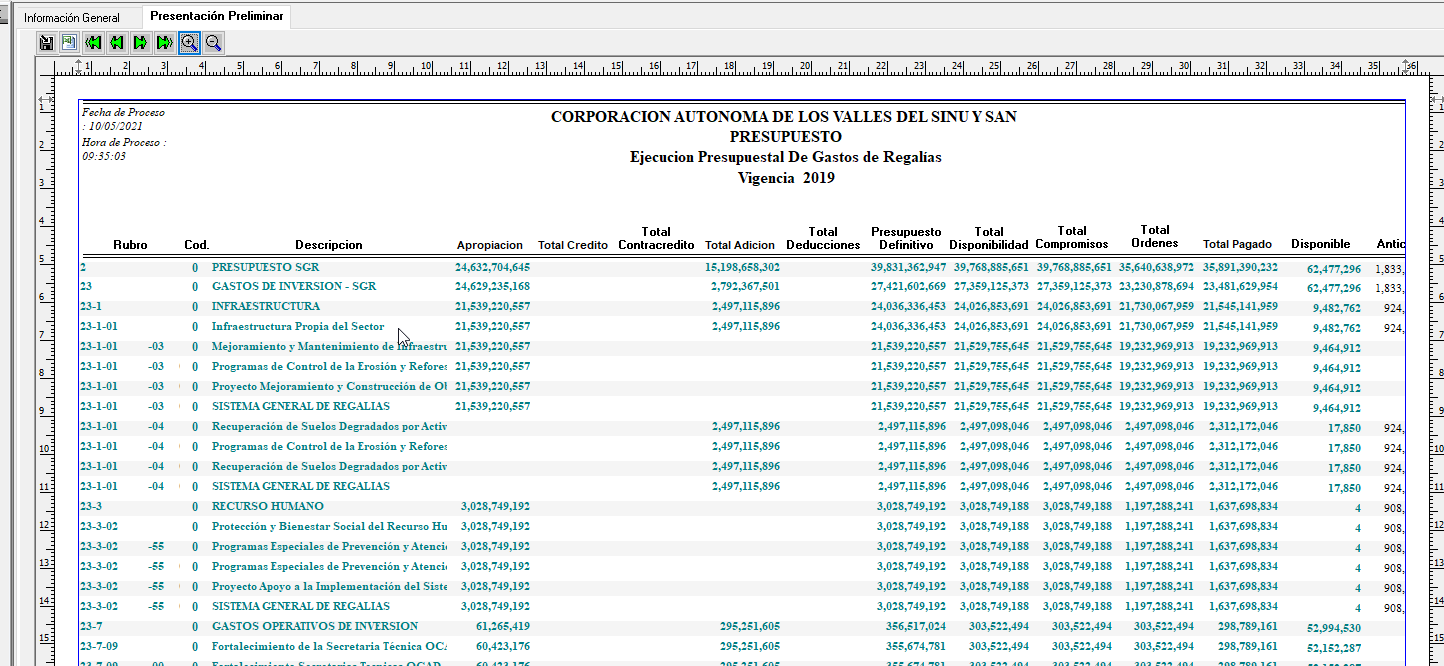Zoom out of the preview

click(x=213, y=42)
